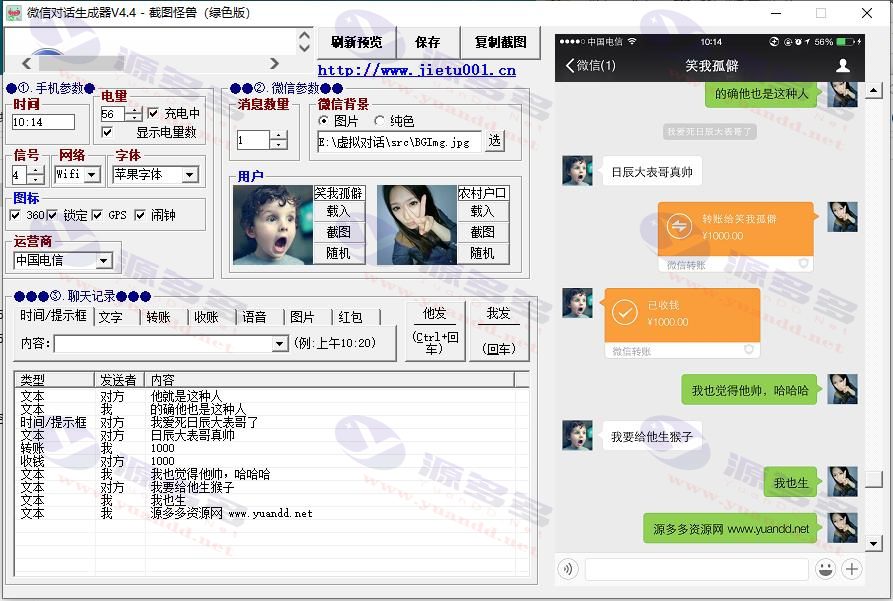Click the back arrow beside 微信(1)
This screenshot has width=893, height=601.
coord(570,66)
